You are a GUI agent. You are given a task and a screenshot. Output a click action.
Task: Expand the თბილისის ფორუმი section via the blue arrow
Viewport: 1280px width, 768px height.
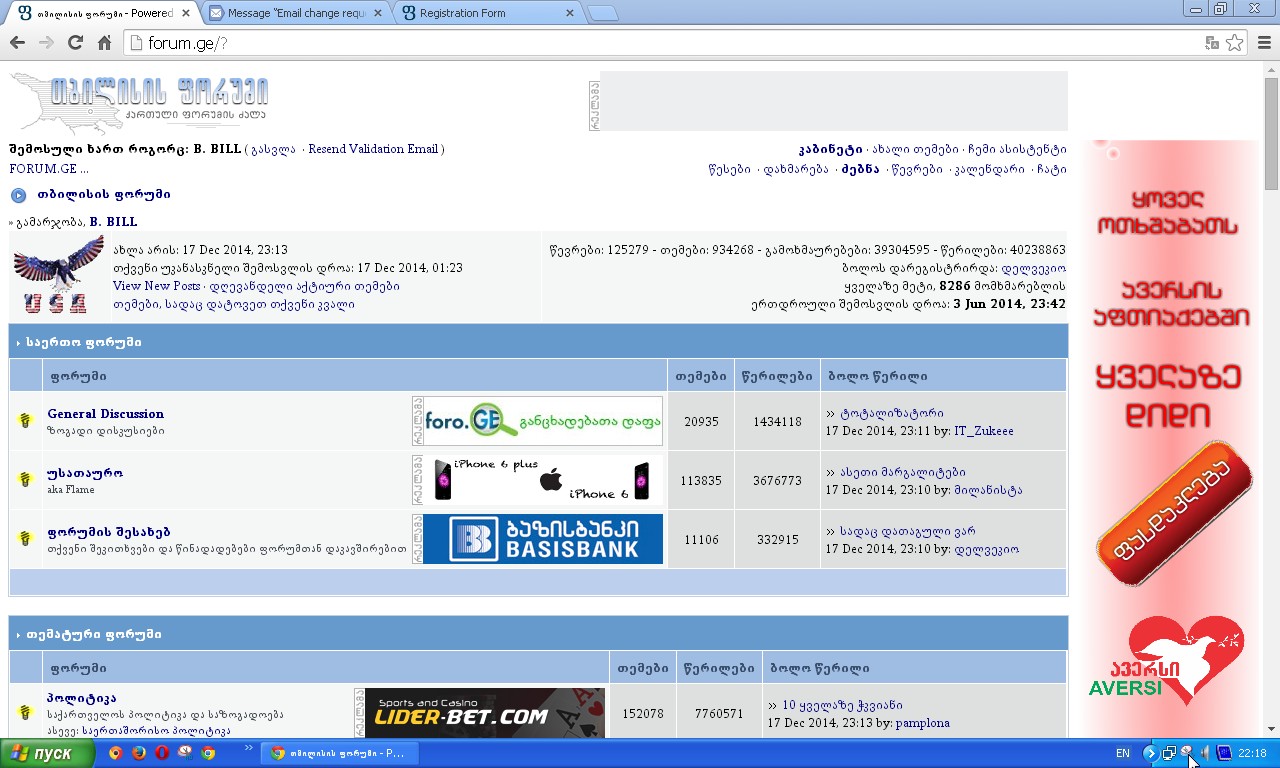(18, 195)
